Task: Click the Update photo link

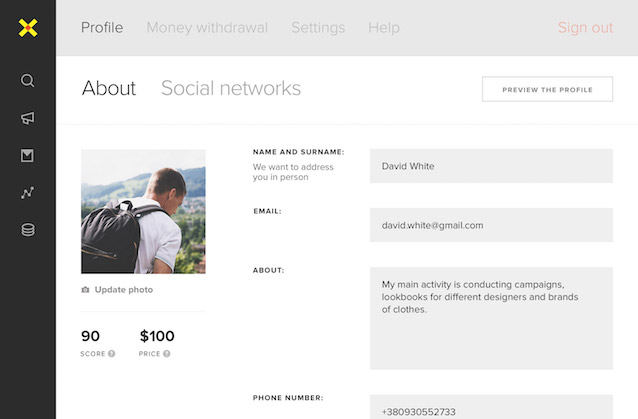Action: pos(124,290)
